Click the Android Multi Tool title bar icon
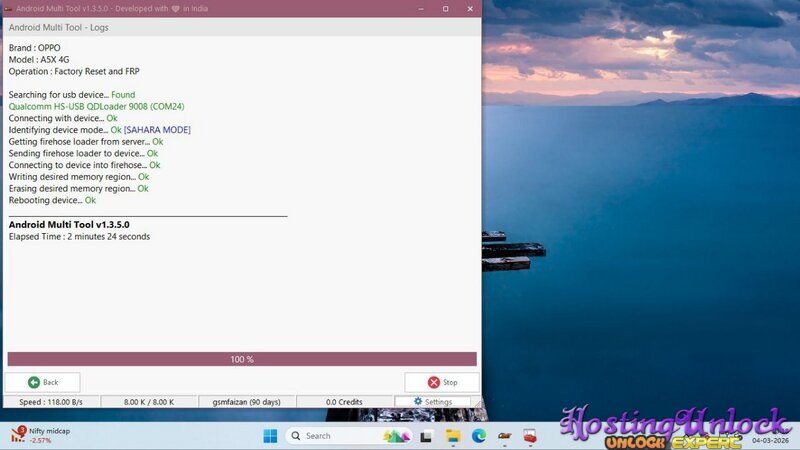The image size is (800, 450). pos(10,8)
